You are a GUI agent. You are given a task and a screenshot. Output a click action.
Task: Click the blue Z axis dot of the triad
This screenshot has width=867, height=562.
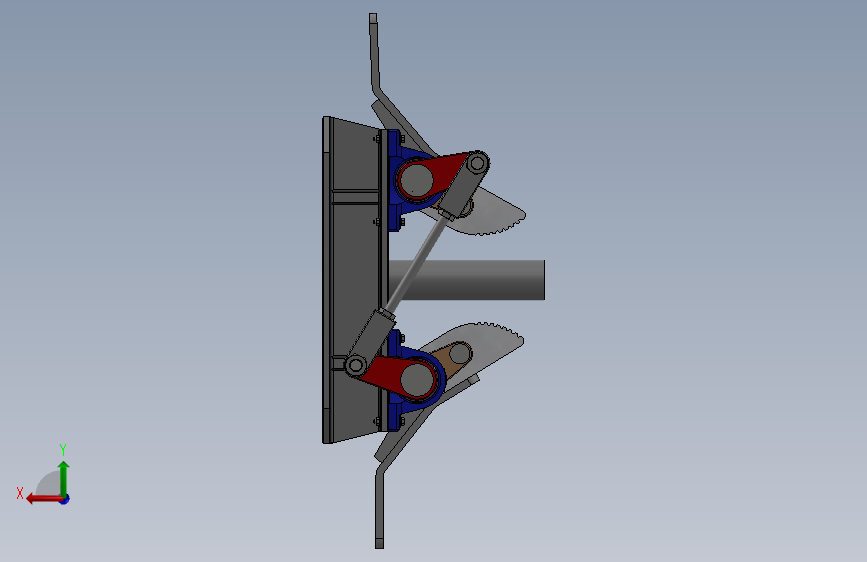pos(65,499)
